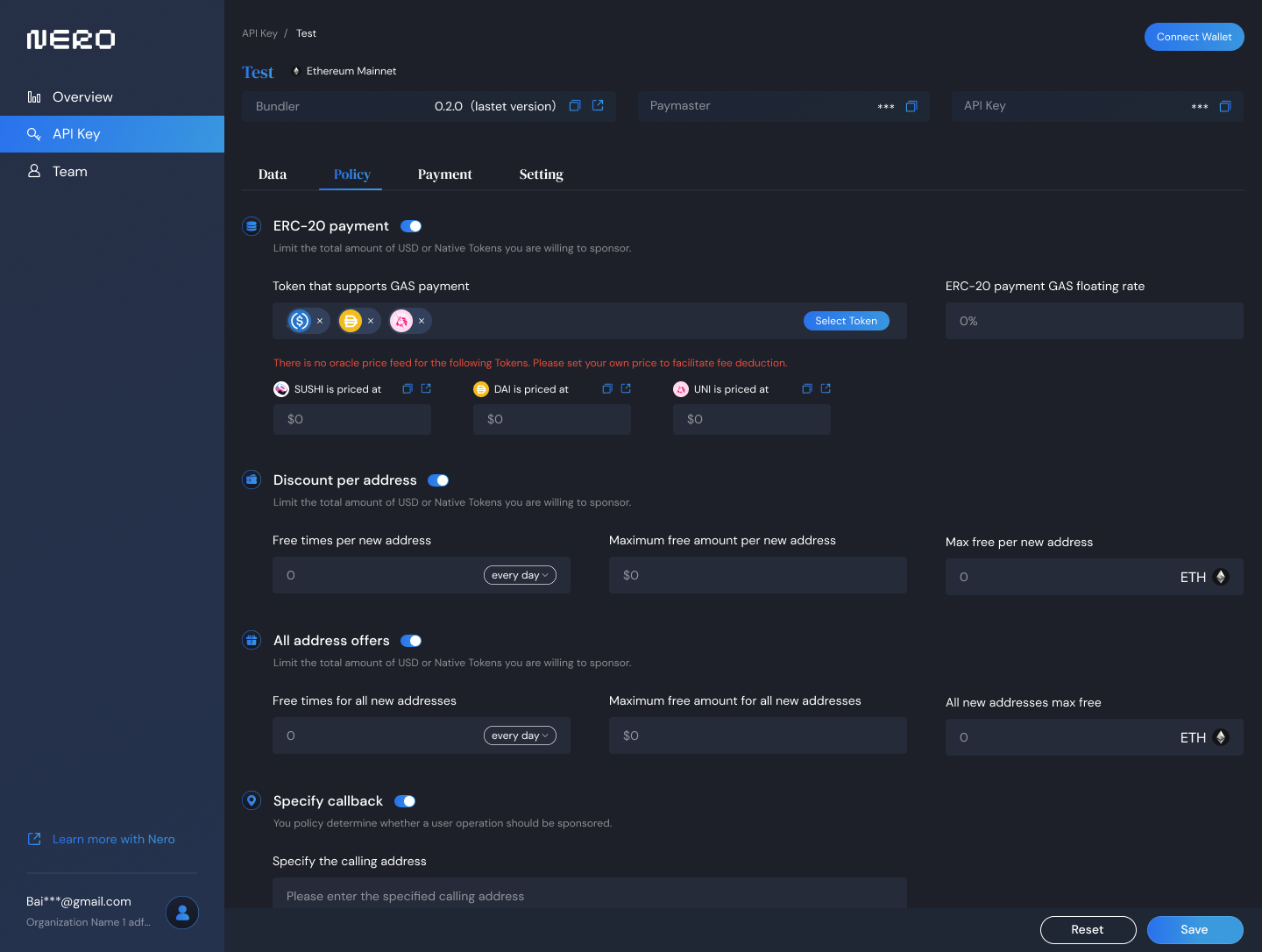
Task: Click the Ethereum Mainnet label
Action: [351, 71]
